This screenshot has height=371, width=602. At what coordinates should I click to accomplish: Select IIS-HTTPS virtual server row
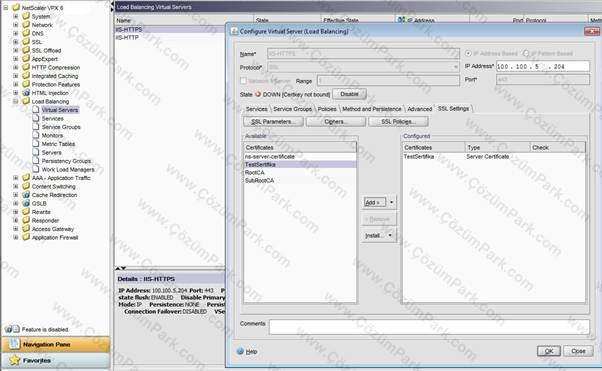[170, 30]
